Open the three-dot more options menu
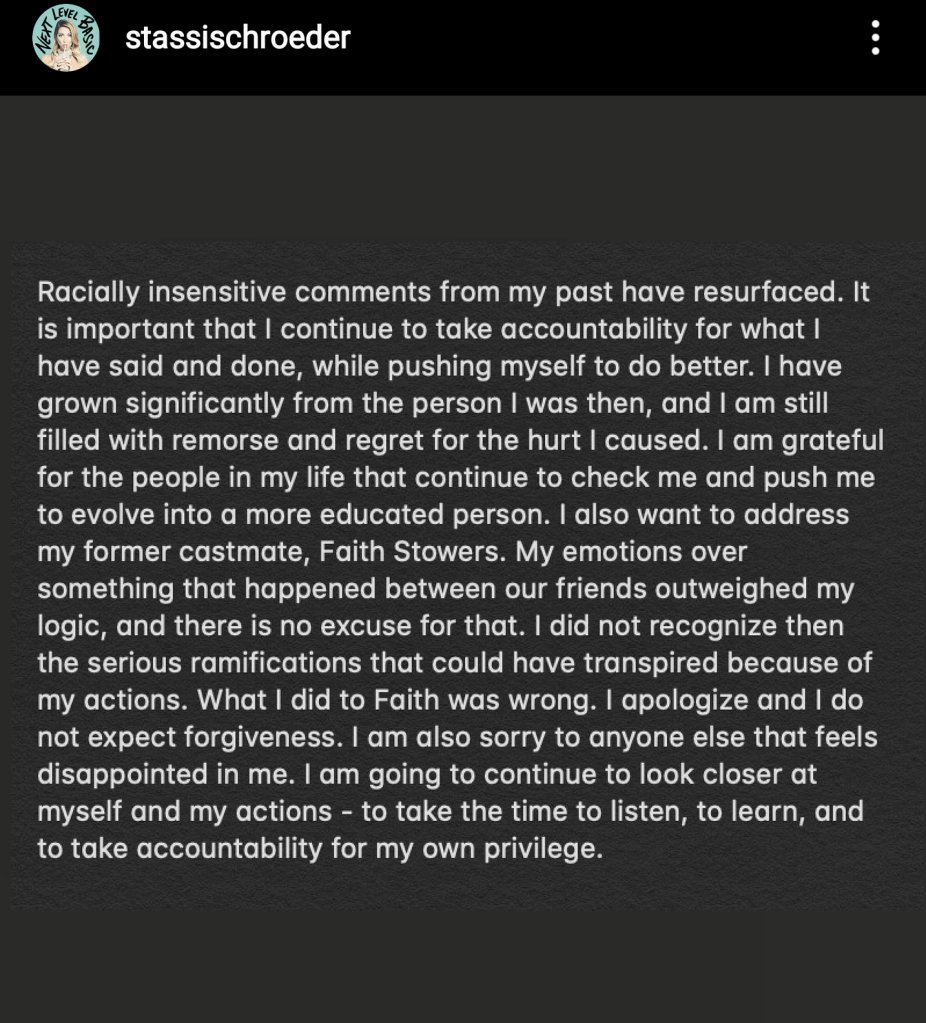This screenshot has width=926, height=1023. click(875, 38)
